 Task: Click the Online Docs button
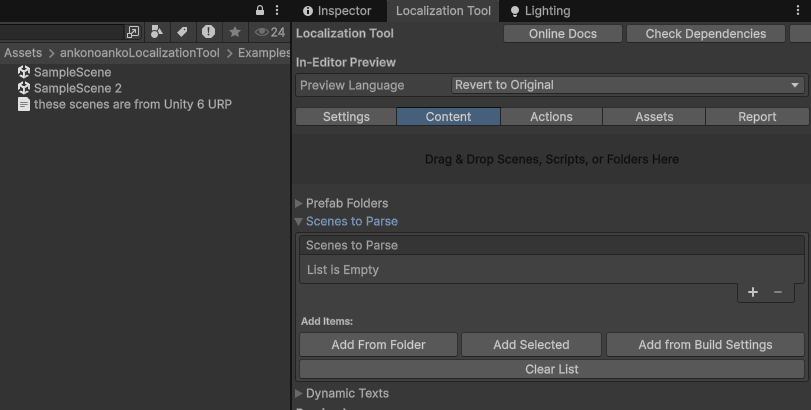(x=562, y=34)
